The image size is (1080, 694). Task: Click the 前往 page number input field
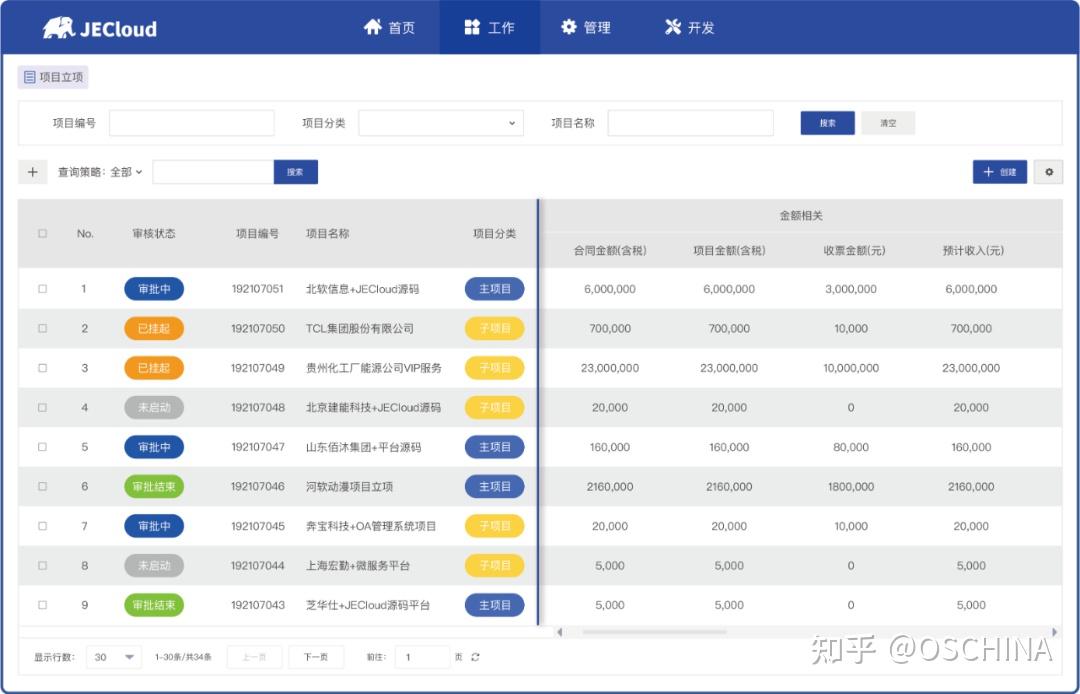421,657
